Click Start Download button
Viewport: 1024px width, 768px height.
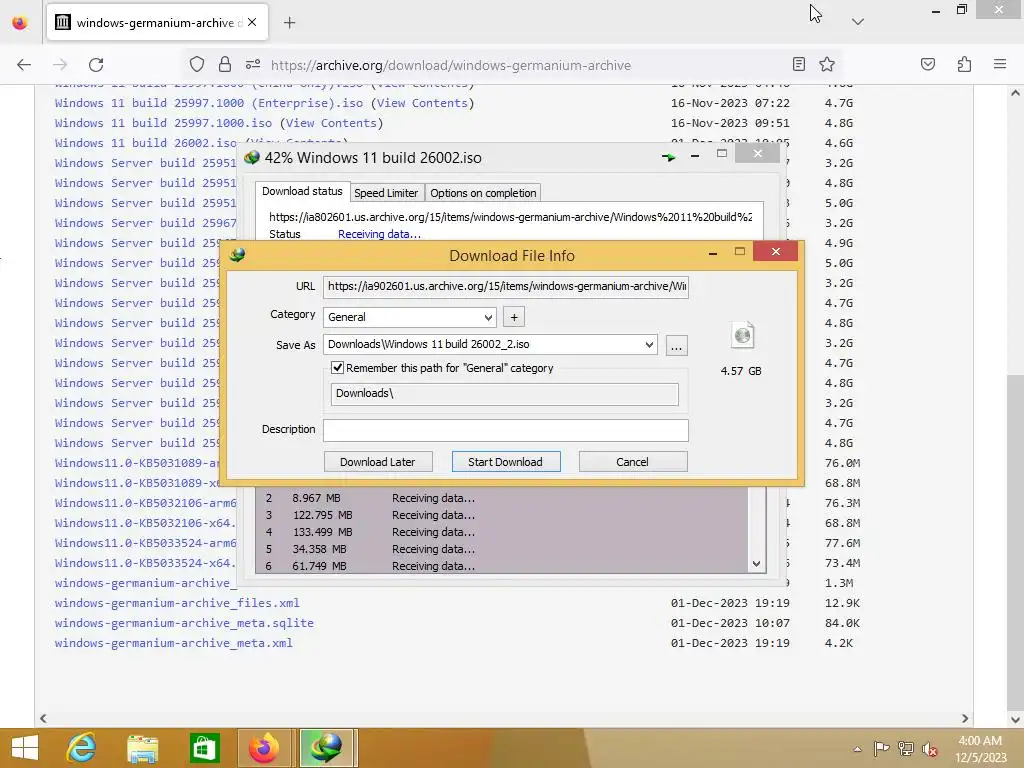click(505, 462)
